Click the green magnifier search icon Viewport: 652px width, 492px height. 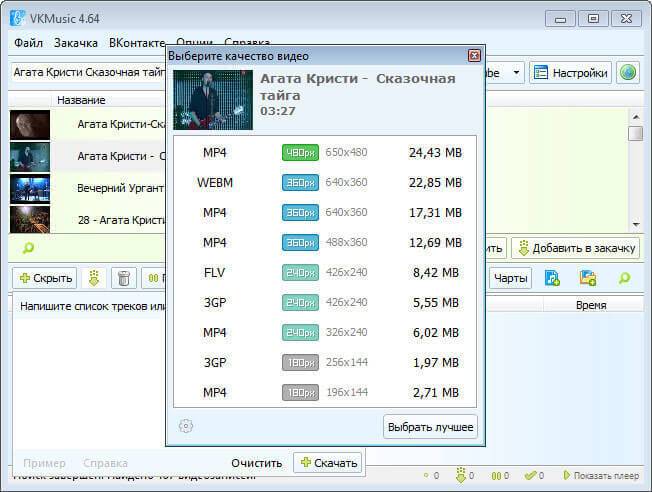(28, 248)
